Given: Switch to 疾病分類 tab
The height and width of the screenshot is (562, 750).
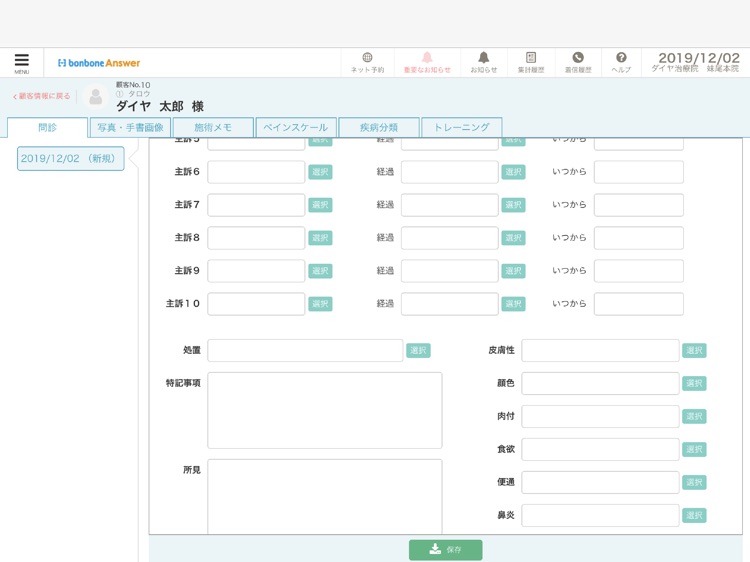Looking at the screenshot, I should (x=379, y=128).
